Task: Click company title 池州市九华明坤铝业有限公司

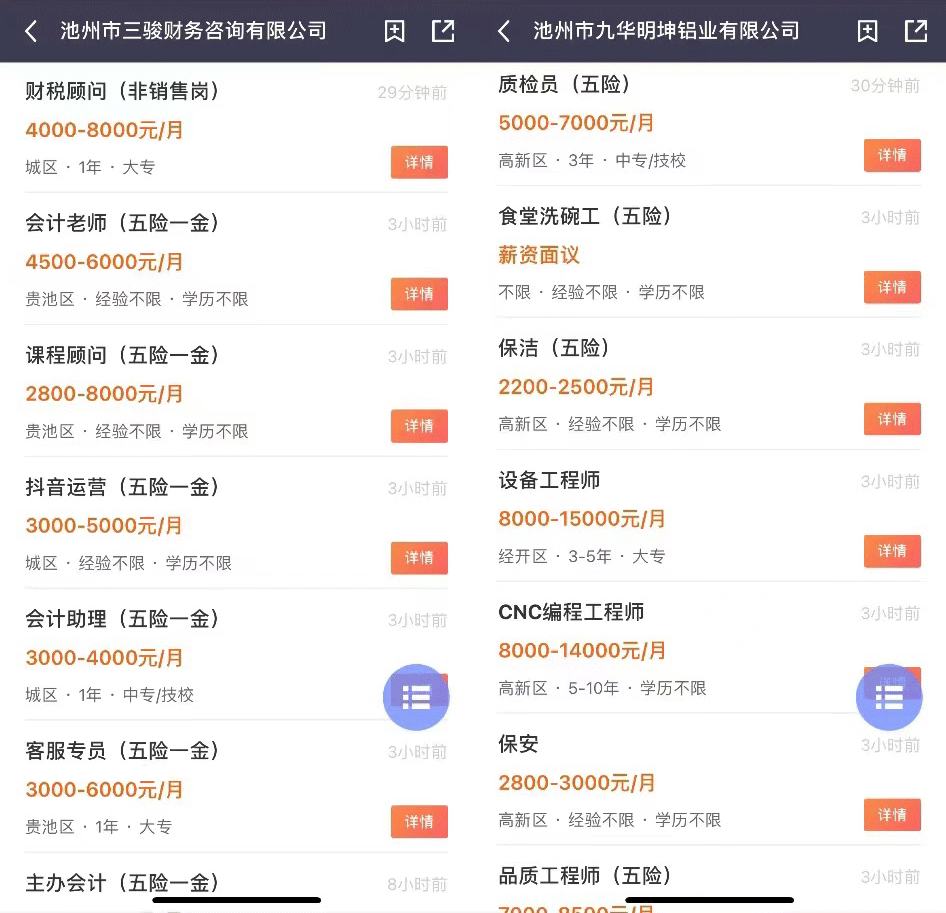Action: [667, 31]
